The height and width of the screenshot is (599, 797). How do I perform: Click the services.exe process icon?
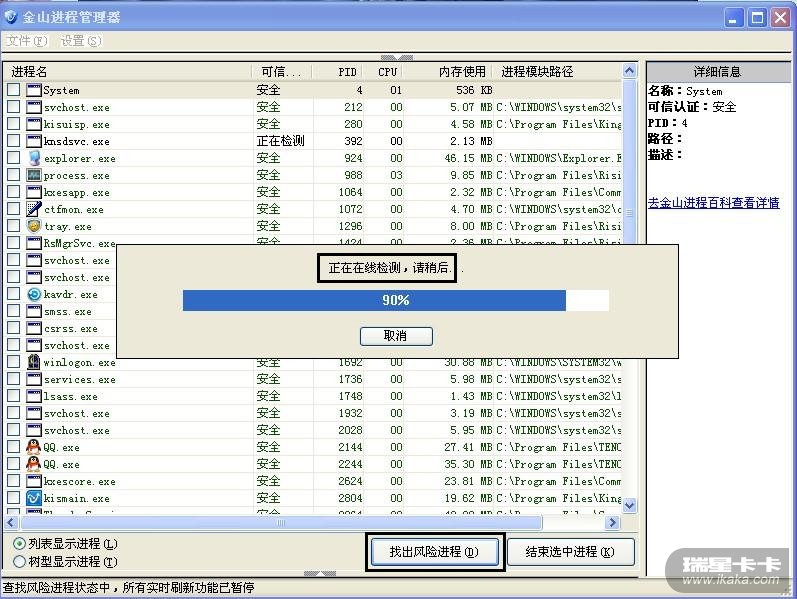click(x=34, y=379)
